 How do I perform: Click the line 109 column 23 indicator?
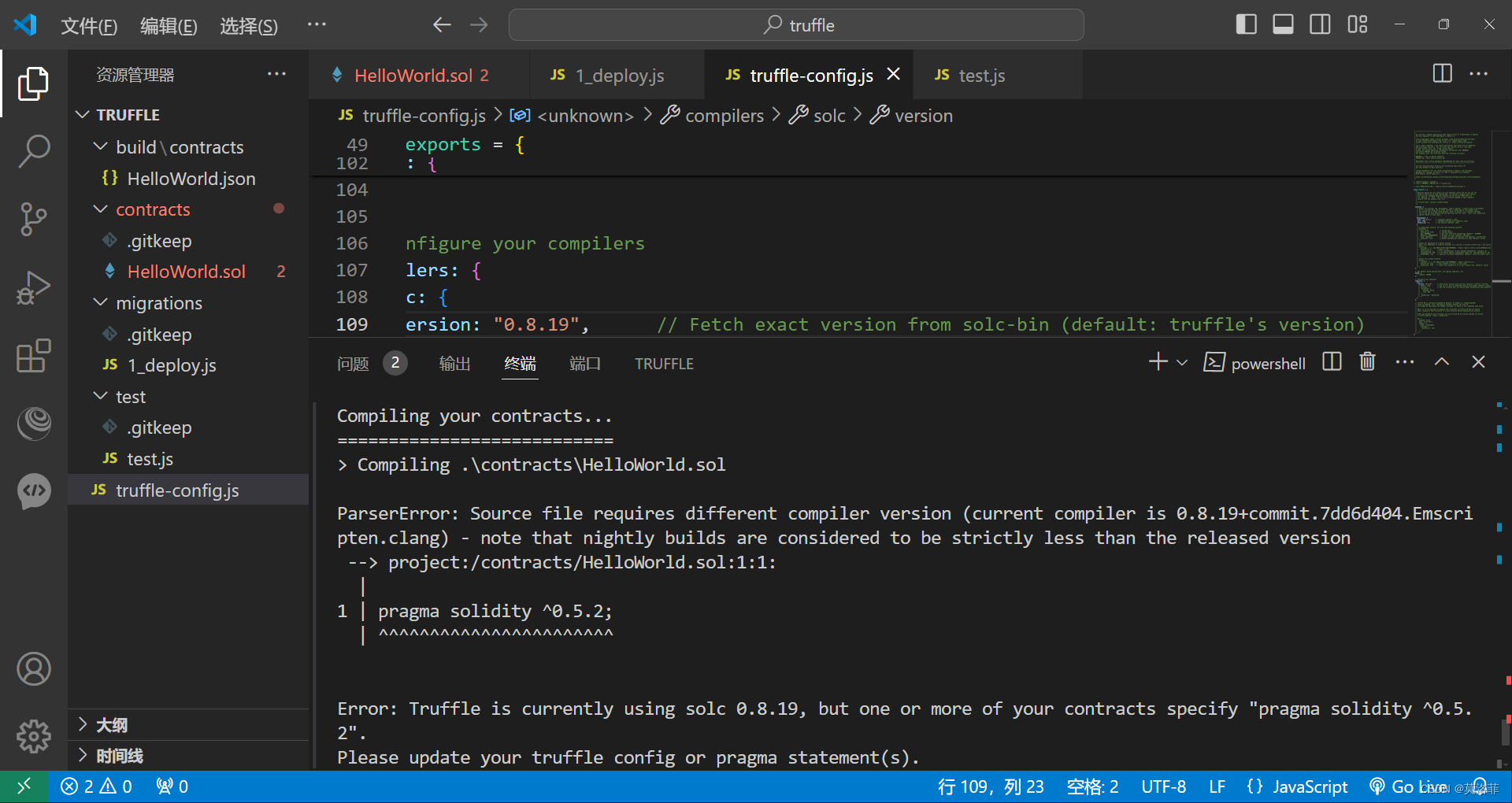coord(991,786)
